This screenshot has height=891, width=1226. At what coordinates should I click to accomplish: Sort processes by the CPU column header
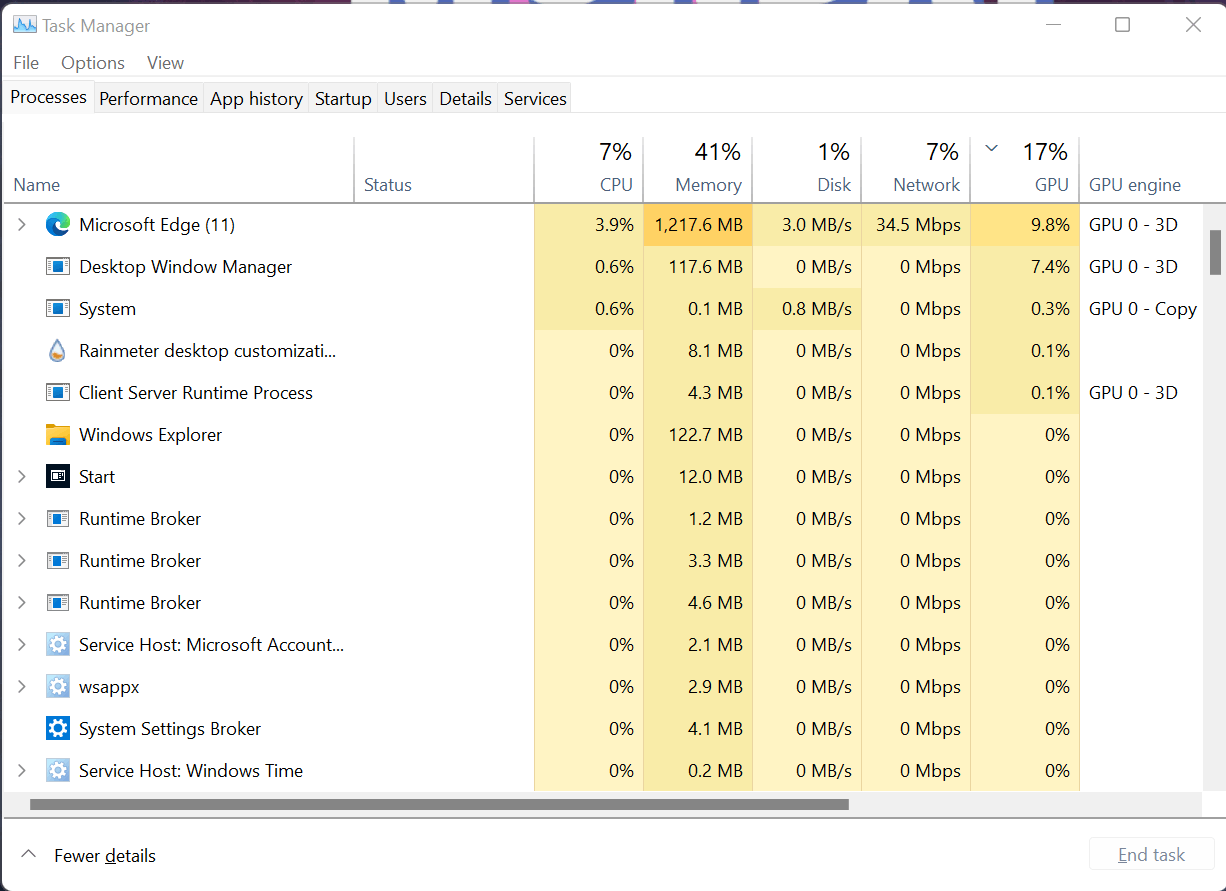coord(589,168)
